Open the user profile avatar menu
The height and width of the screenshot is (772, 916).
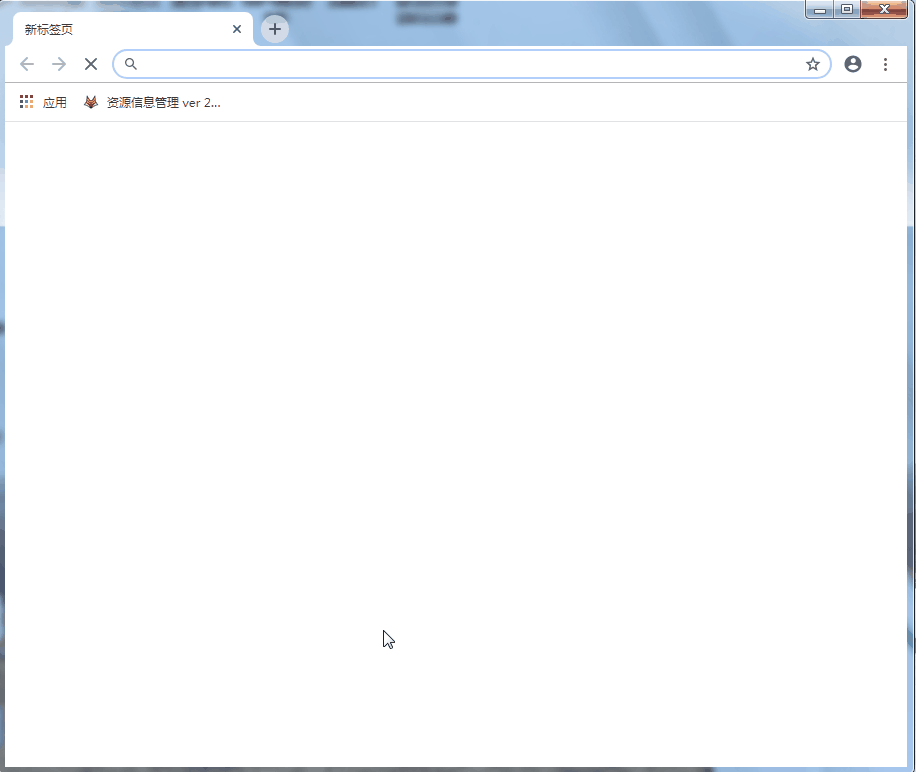[853, 64]
